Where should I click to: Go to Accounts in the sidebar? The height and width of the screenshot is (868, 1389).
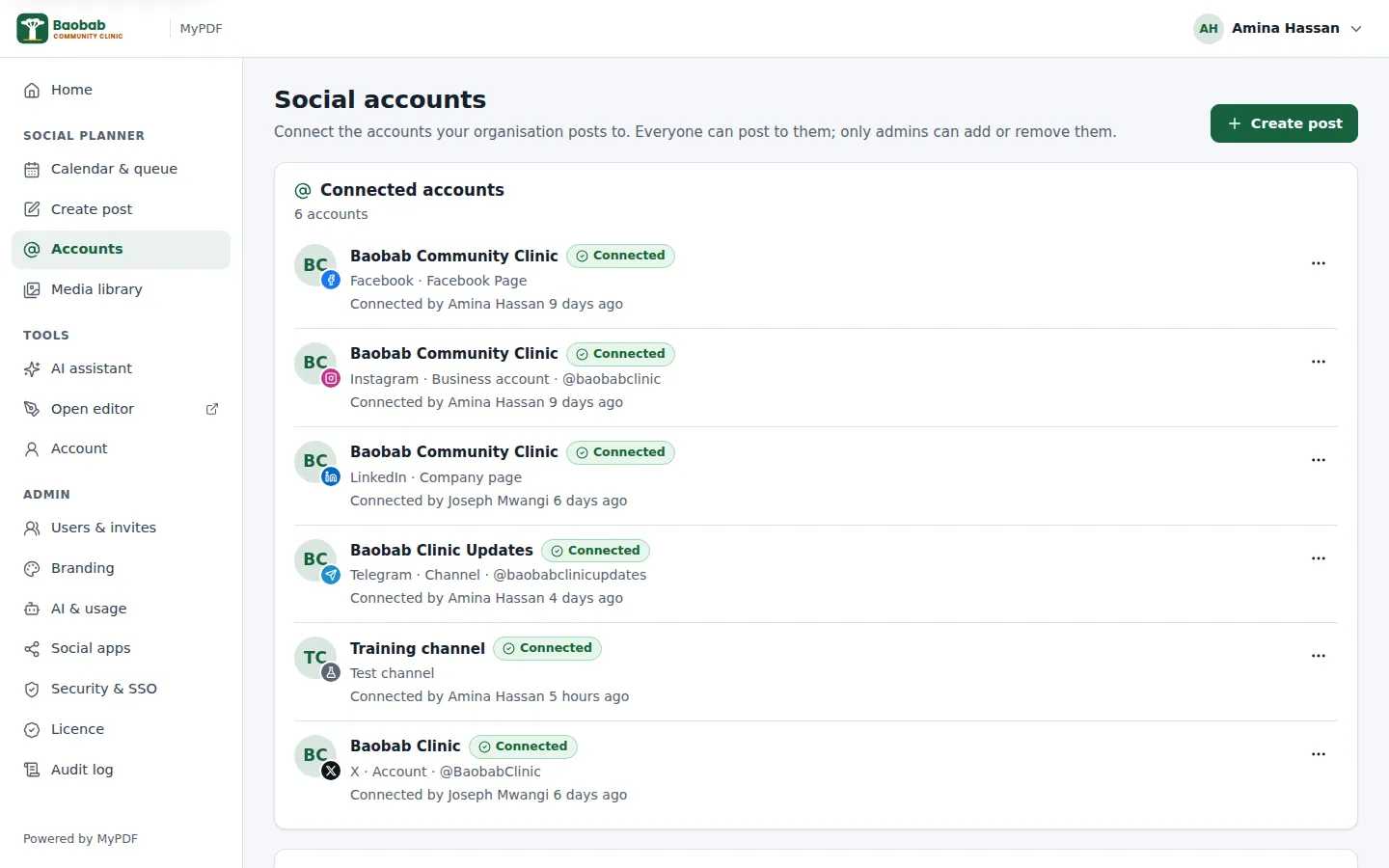point(121,249)
